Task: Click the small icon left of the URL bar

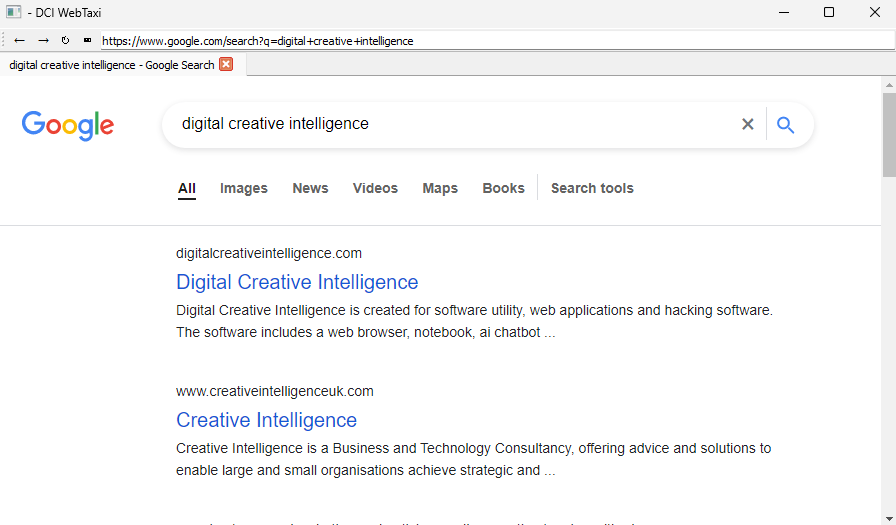Action: (87, 40)
